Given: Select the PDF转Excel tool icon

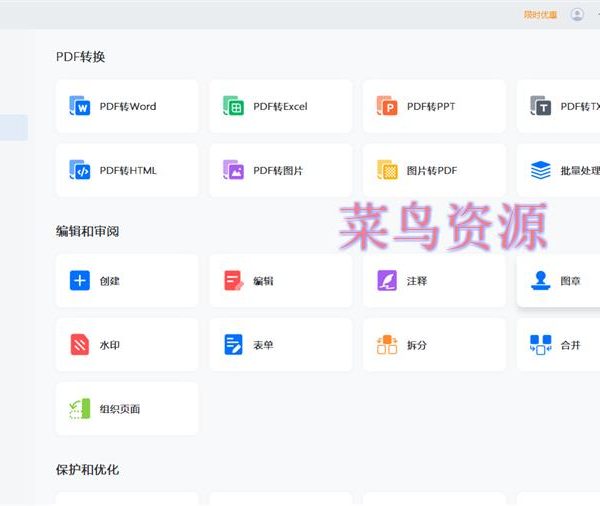Looking at the screenshot, I should [x=233, y=107].
